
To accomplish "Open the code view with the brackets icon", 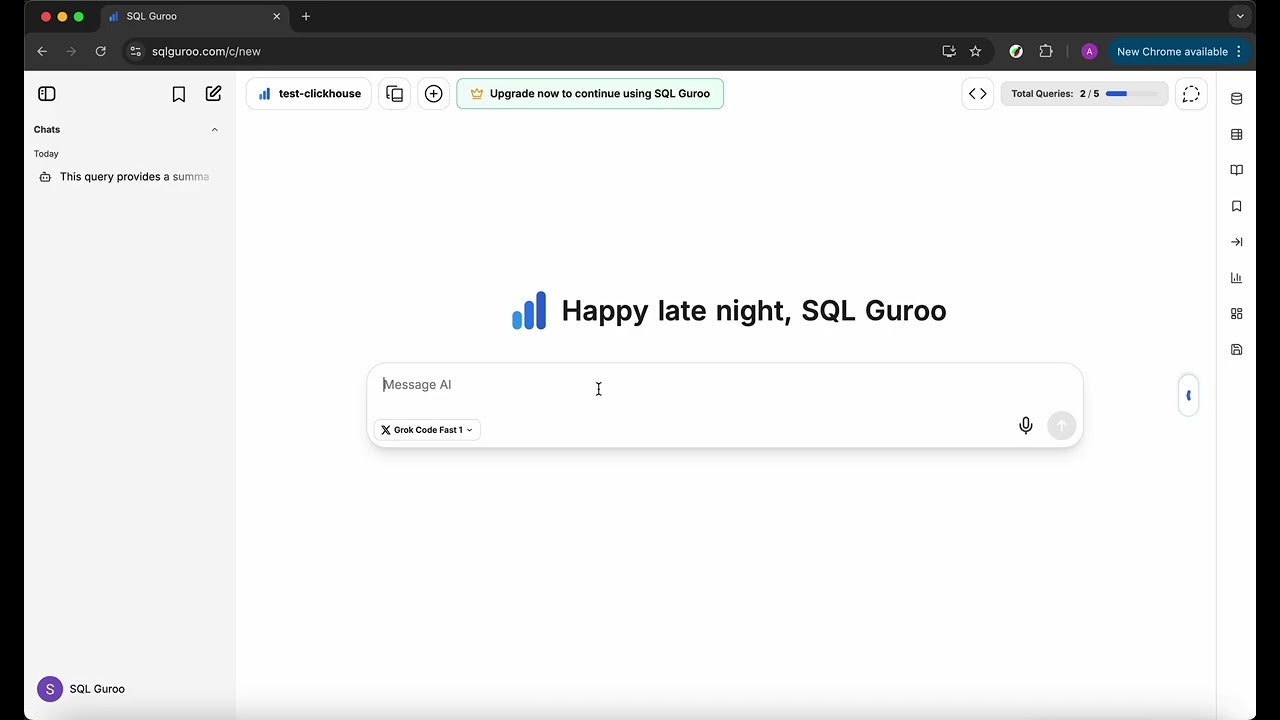I will tap(977, 93).
